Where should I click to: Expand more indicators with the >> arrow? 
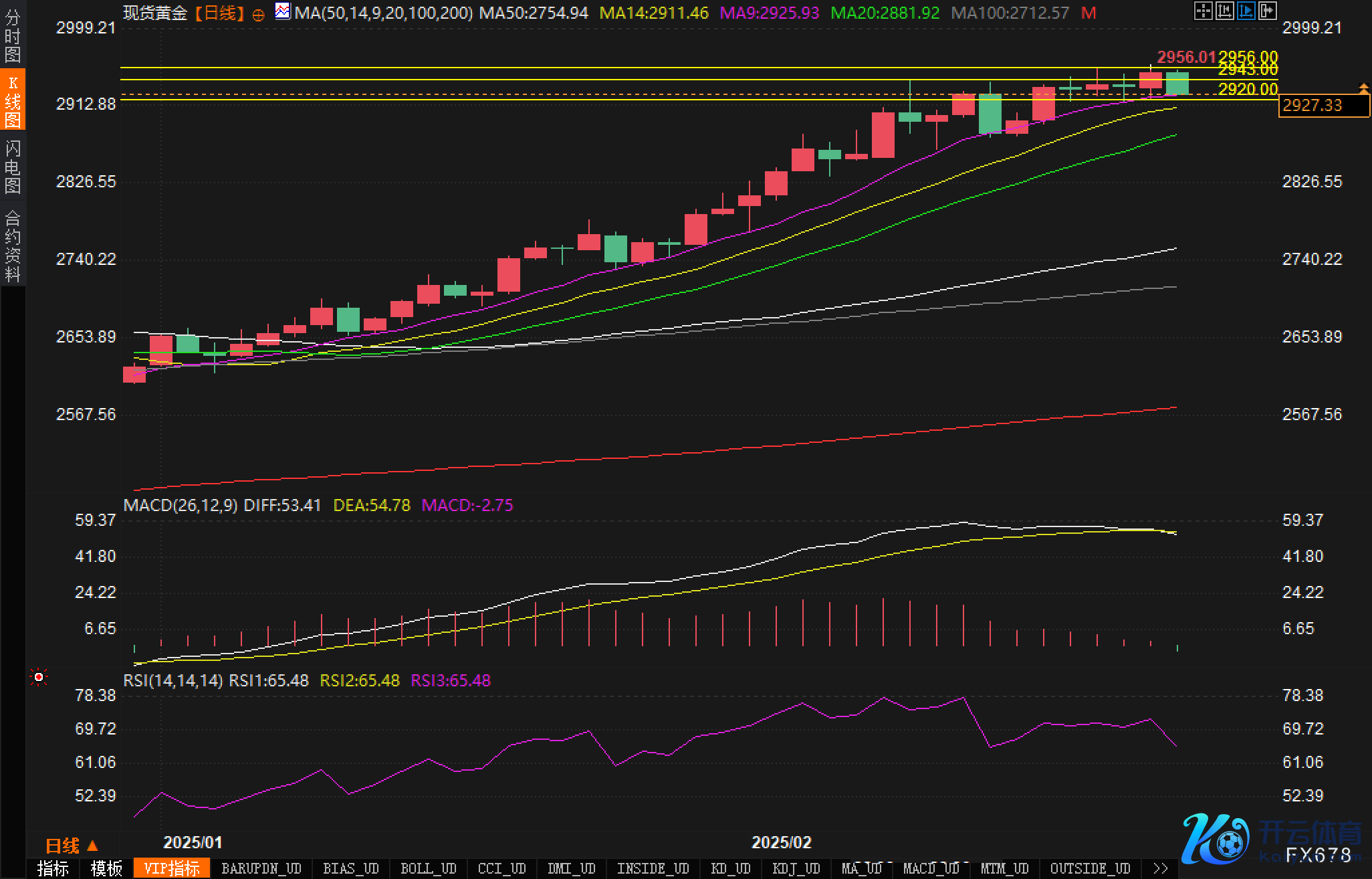pos(1160,868)
